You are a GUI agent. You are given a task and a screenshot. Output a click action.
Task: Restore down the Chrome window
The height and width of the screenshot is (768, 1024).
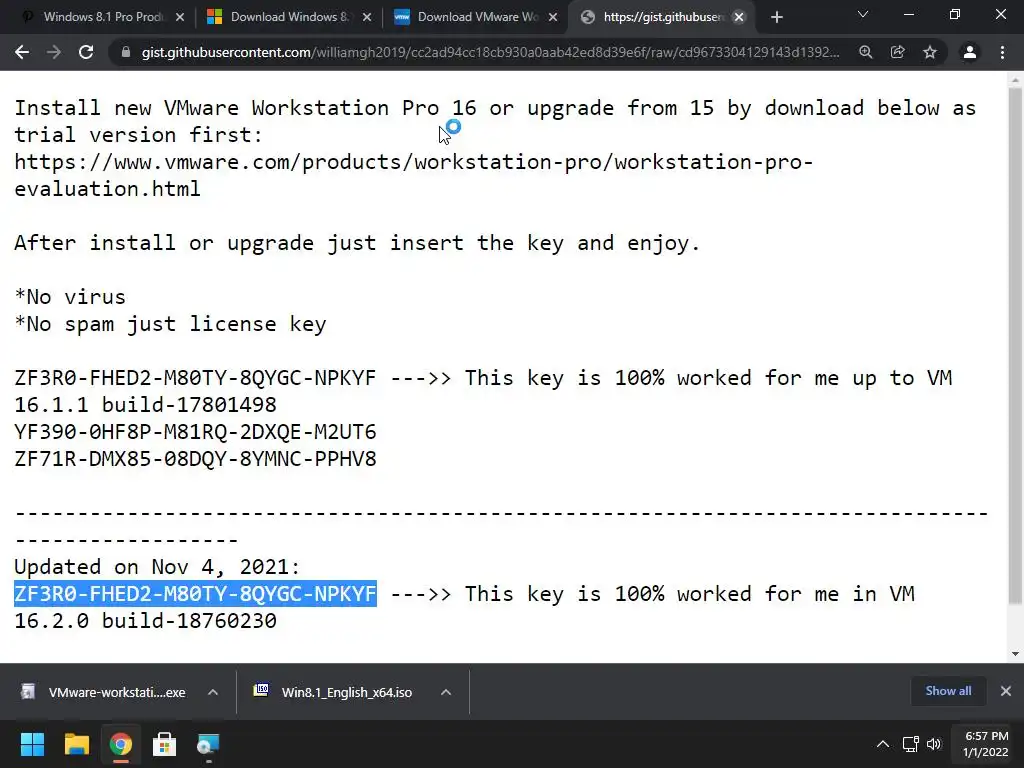point(955,14)
